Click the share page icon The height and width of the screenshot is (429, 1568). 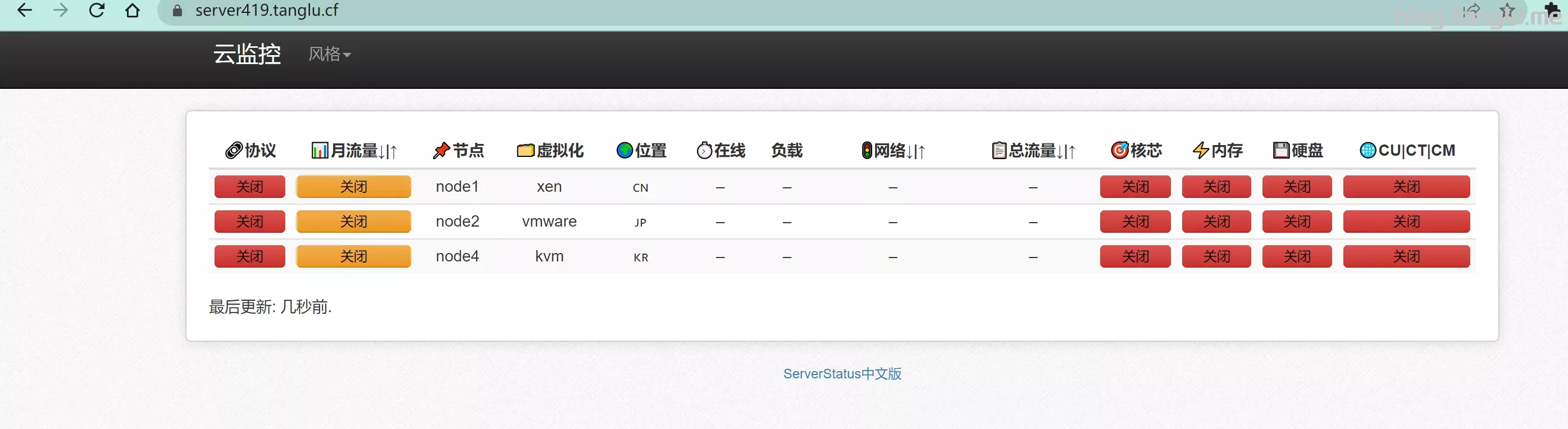[x=1471, y=10]
